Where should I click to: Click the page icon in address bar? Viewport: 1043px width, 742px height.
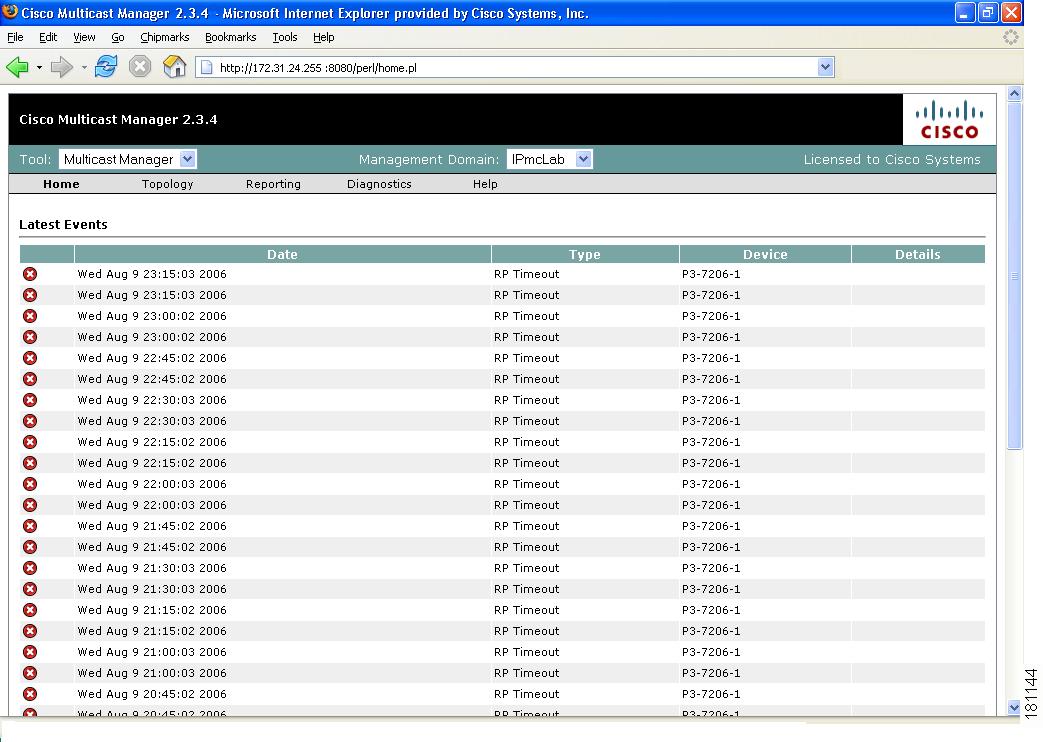coord(207,67)
